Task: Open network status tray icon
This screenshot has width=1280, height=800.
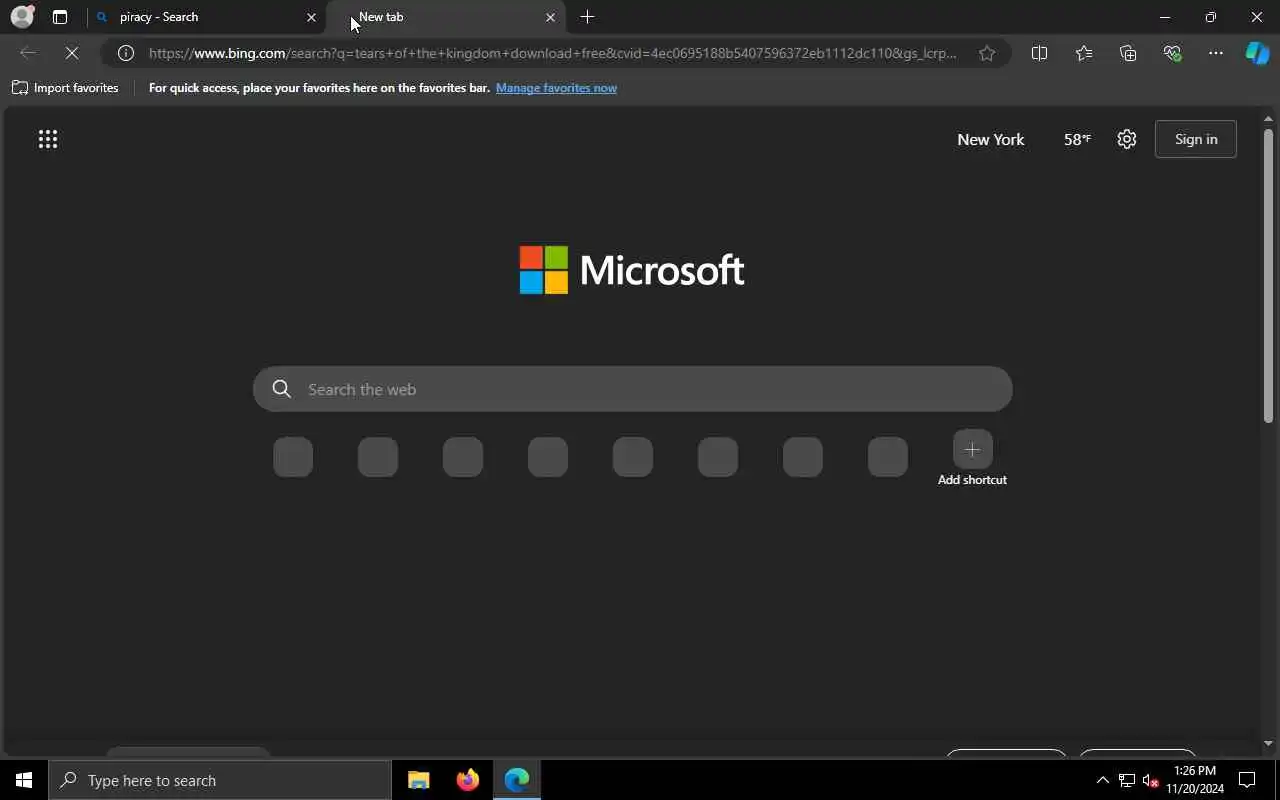Action: pos(1127,780)
